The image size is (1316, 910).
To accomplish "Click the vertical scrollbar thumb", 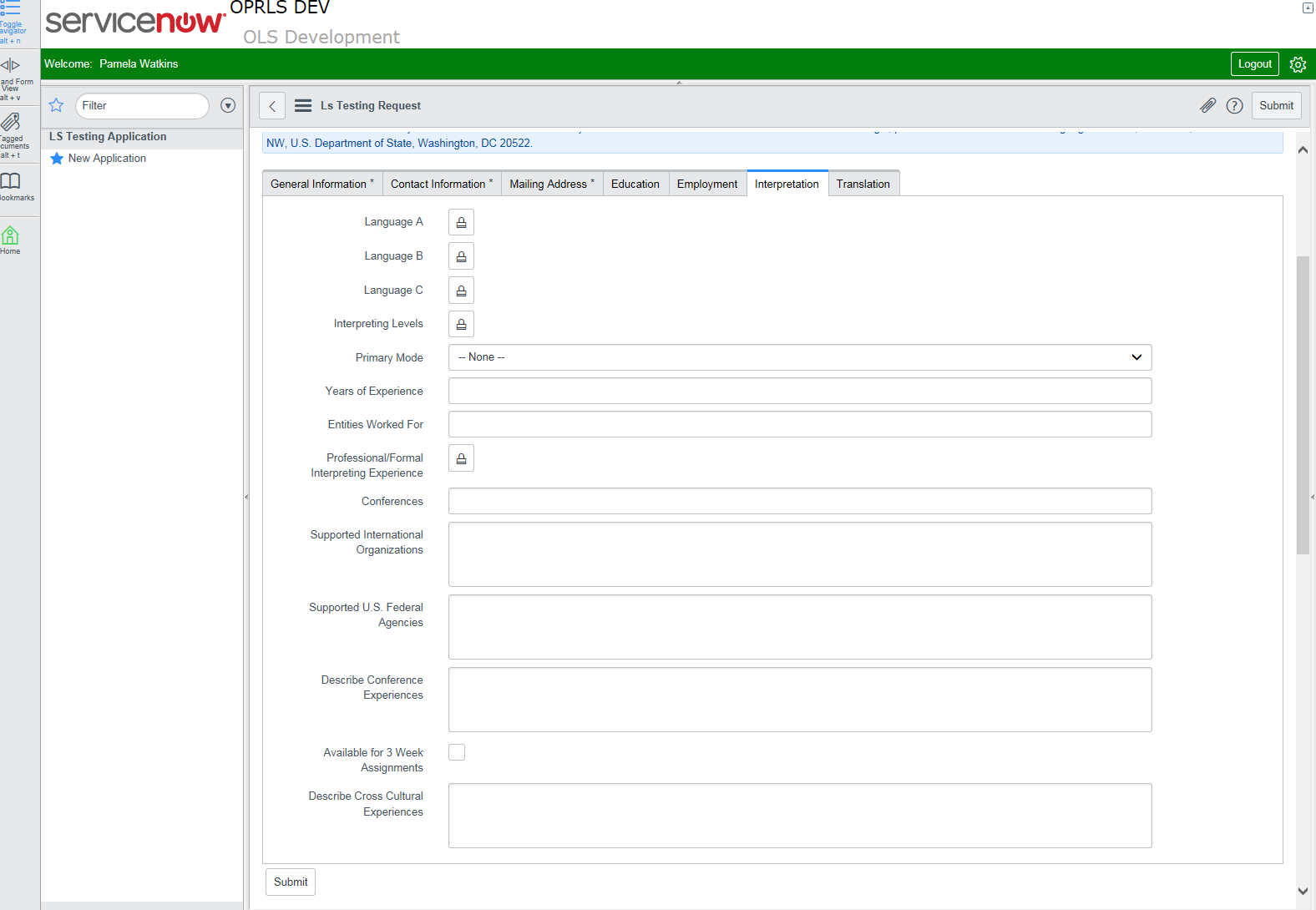I will (1303, 405).
